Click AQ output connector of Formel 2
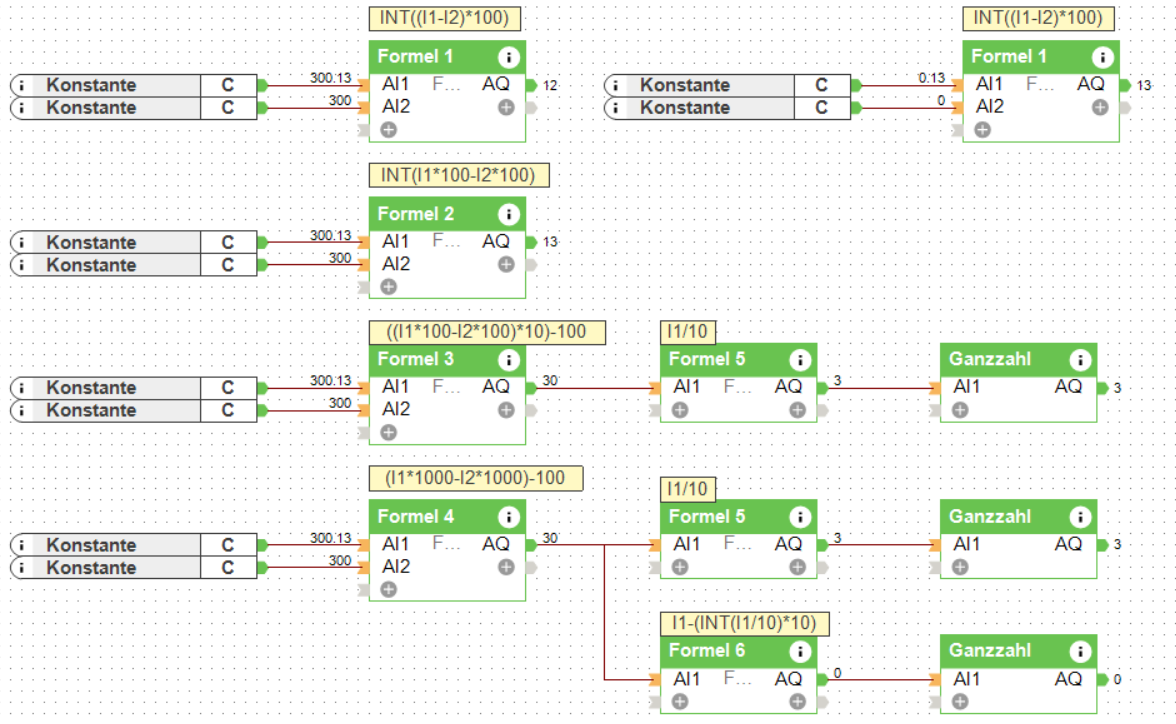The width and height of the screenshot is (1176, 724). [532, 242]
